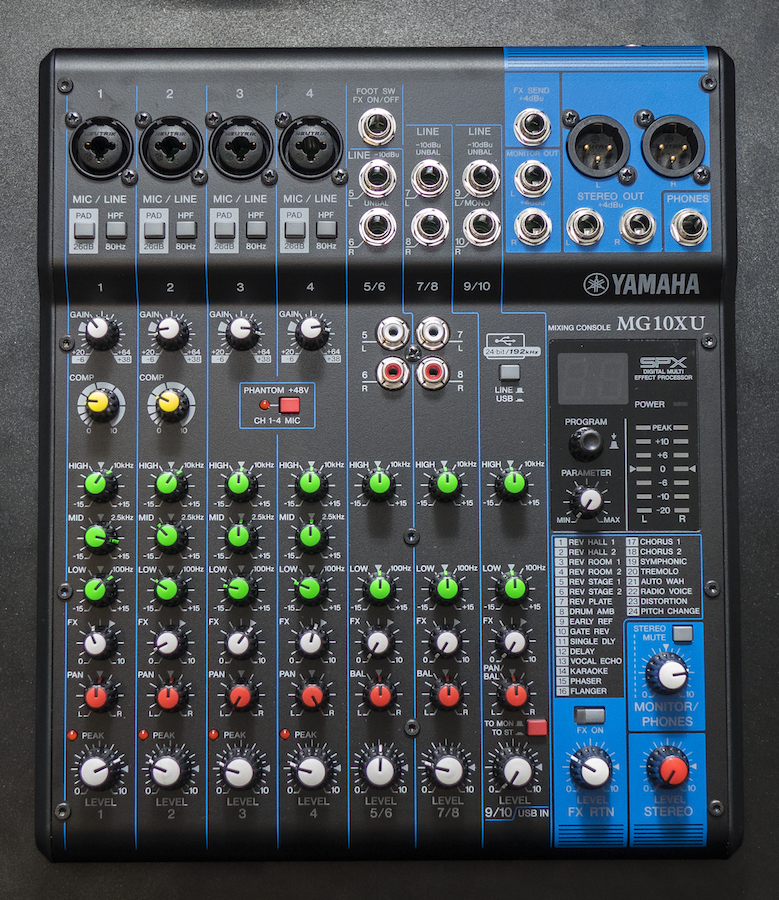This screenshot has height=900, width=779.
Task: Click channel 3 red PAN knob
Action: click(x=240, y=696)
